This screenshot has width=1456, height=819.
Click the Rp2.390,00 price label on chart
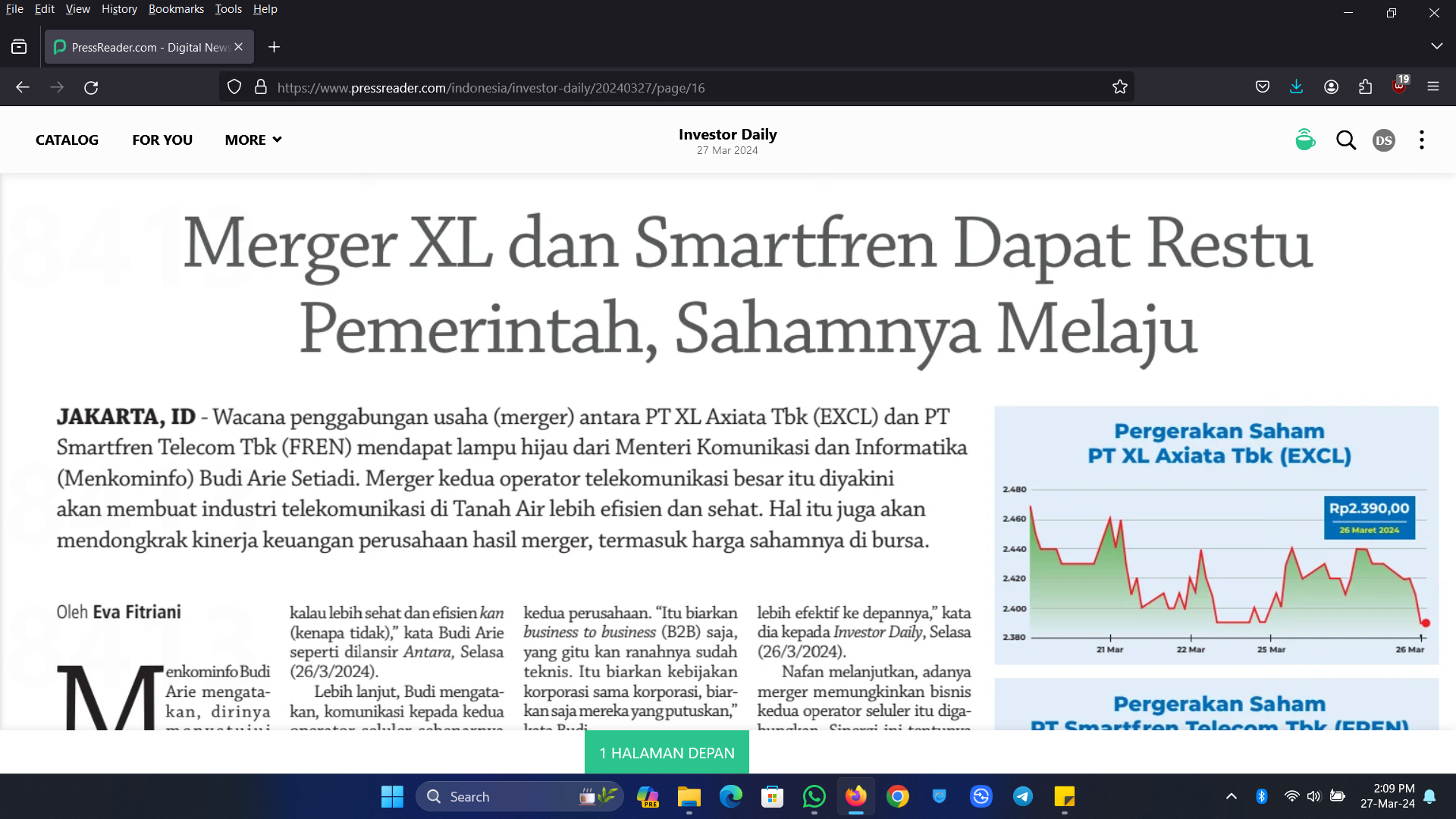pos(1369,516)
